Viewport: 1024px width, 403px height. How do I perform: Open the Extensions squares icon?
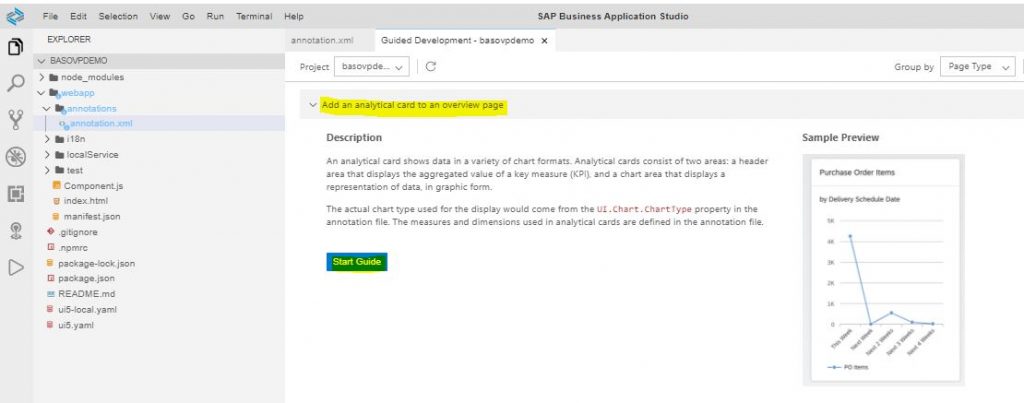[x=16, y=194]
